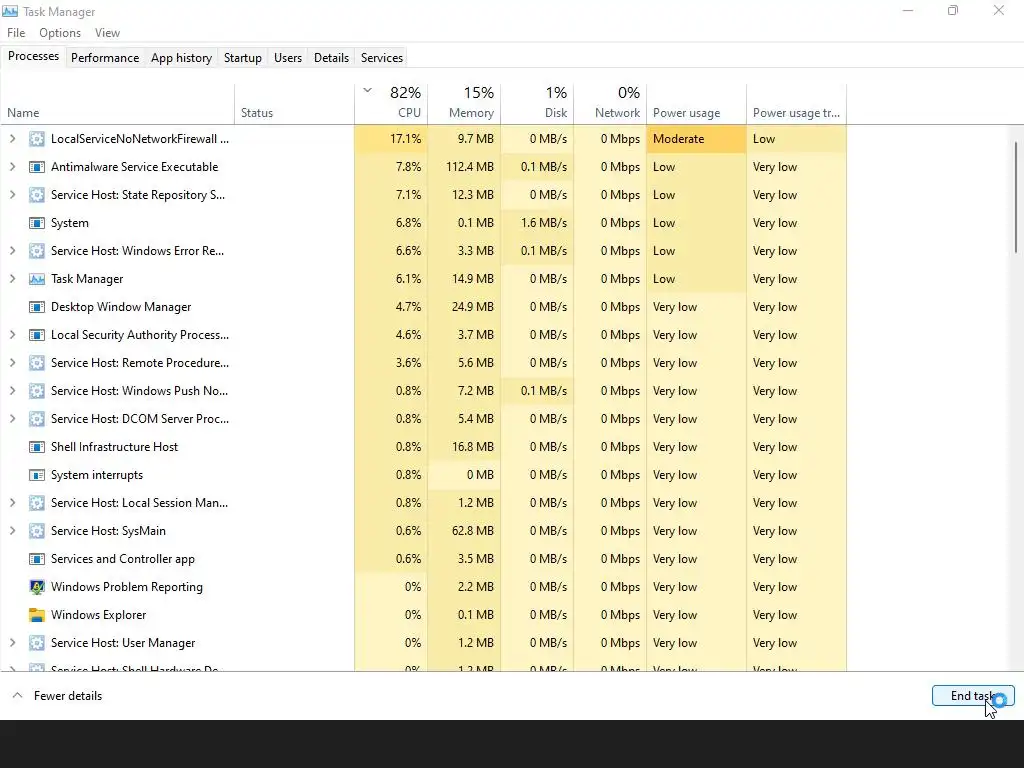Select the 112.4 MB memory cell
Image resolution: width=1024 pixels, height=768 pixels.
click(464, 167)
